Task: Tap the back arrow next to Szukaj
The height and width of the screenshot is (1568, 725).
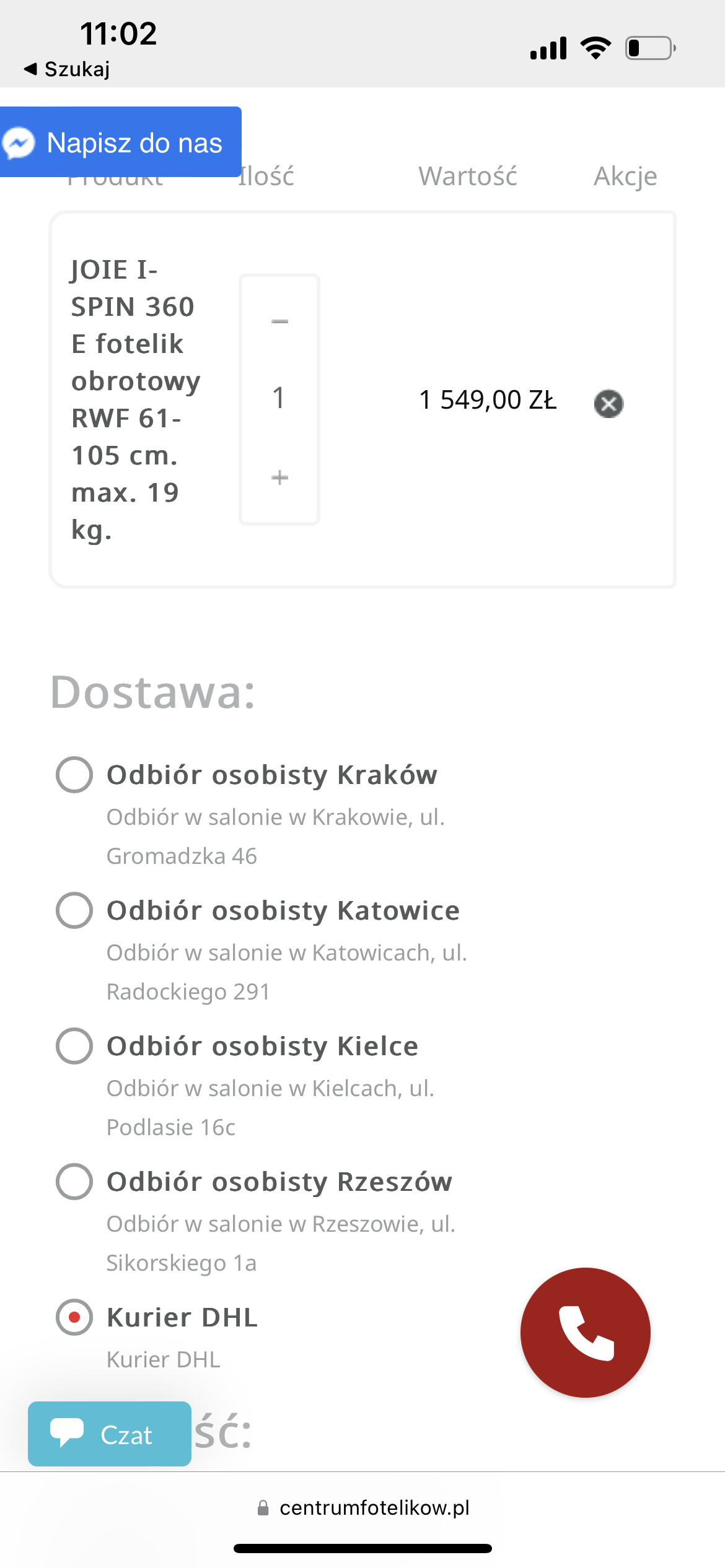Action: 31,69
